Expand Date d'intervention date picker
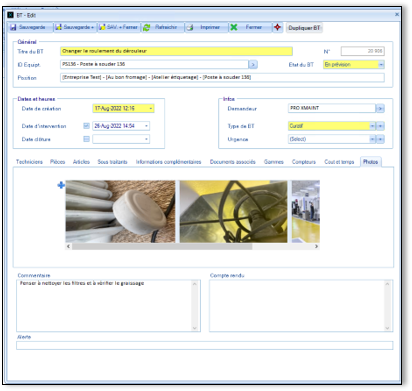Image resolution: width=412 pixels, height=391 pixels. 146,126
